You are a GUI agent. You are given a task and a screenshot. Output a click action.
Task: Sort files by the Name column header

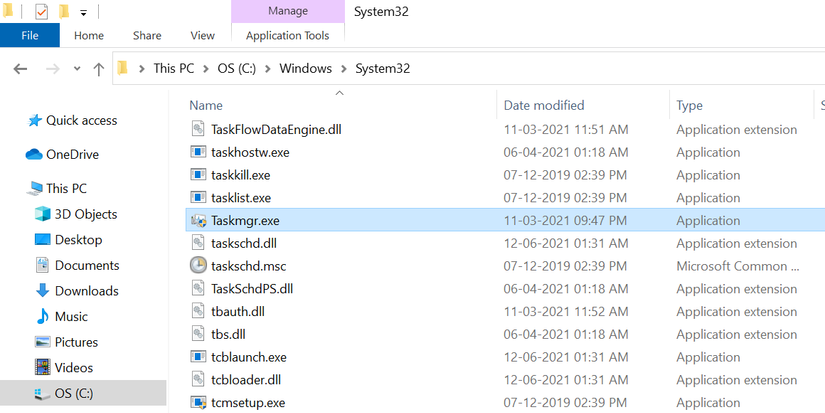(x=206, y=105)
